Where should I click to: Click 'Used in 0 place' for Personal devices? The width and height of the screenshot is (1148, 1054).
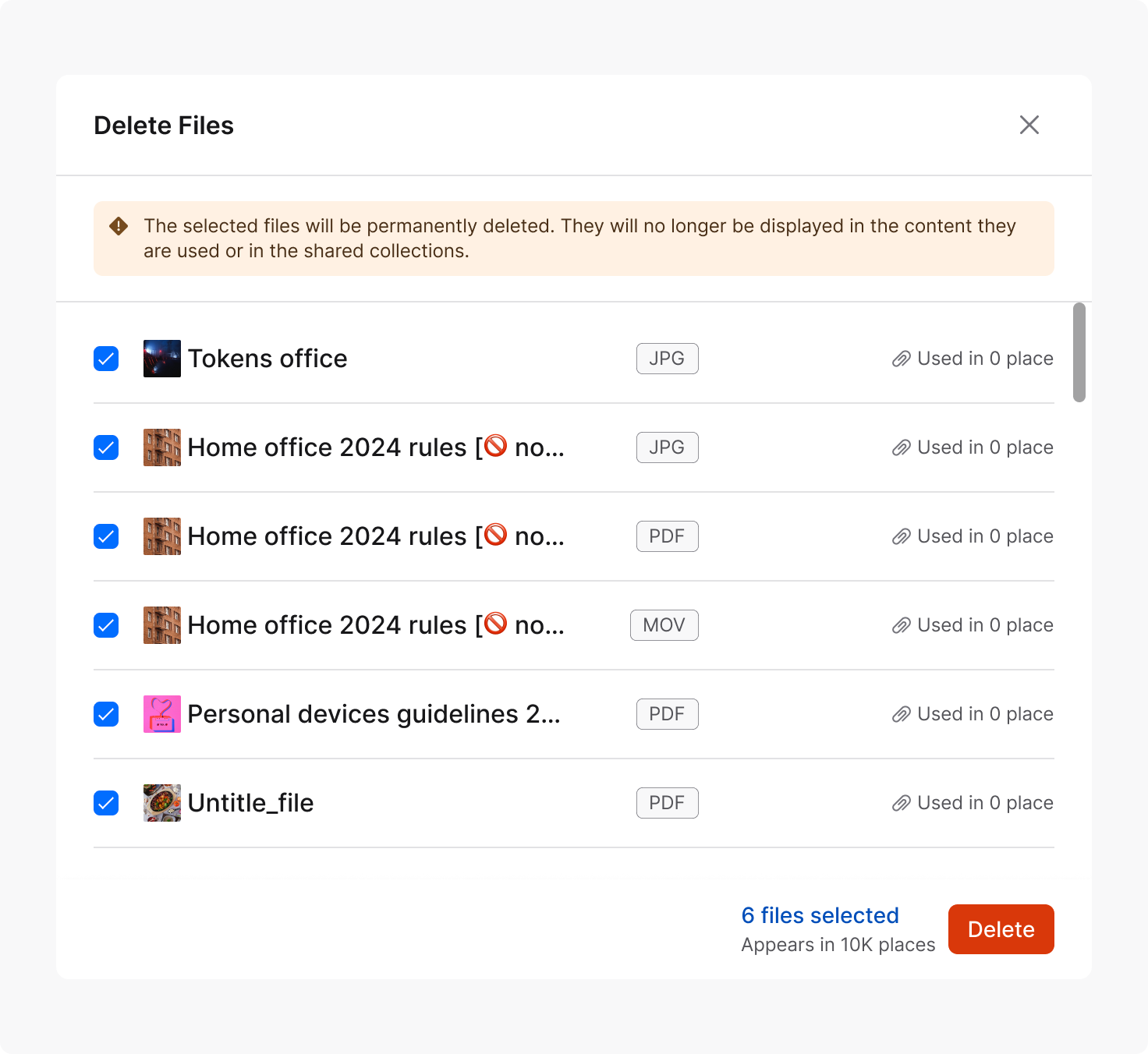(x=985, y=714)
